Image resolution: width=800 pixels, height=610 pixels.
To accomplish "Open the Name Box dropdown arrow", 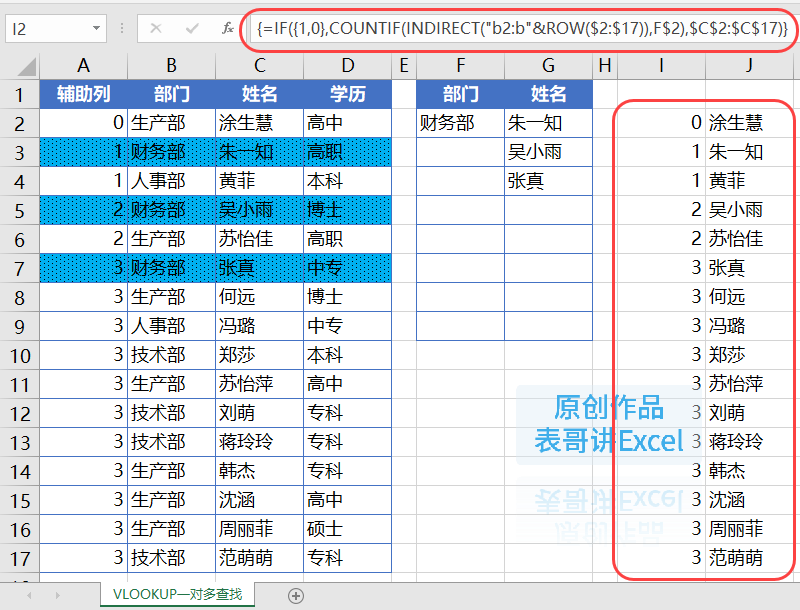I will [96, 28].
